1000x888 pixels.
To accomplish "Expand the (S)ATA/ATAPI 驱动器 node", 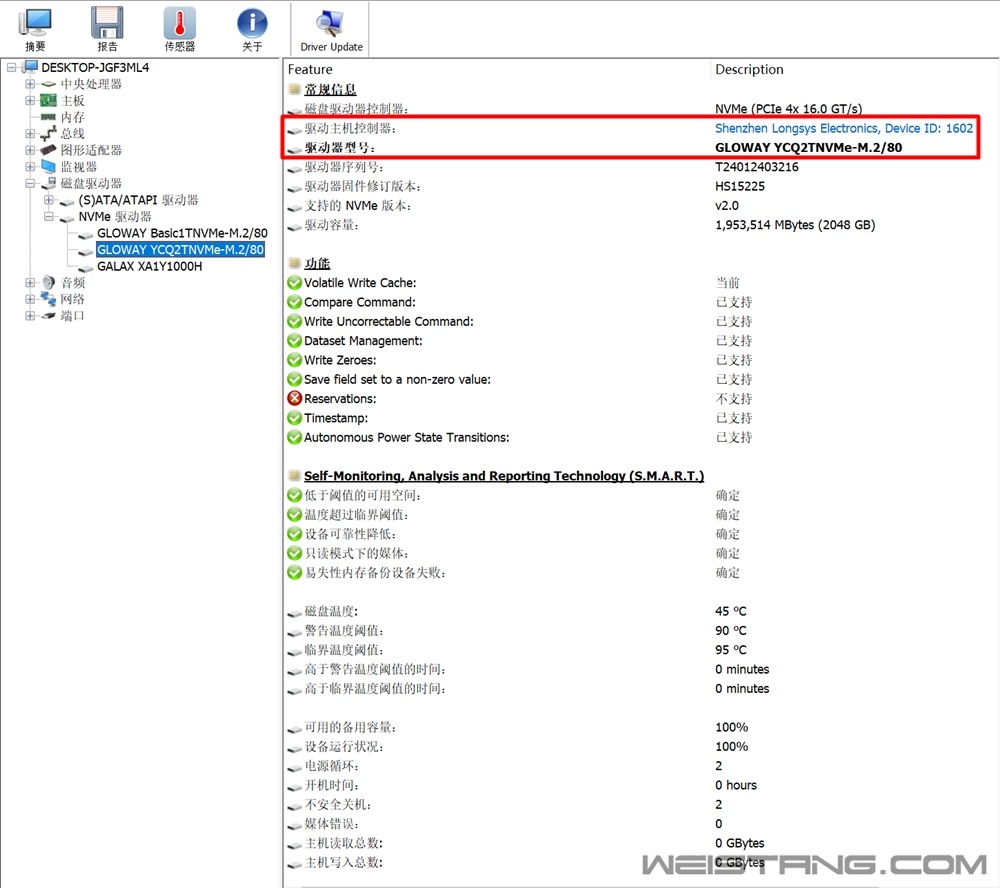I will tap(48, 200).
